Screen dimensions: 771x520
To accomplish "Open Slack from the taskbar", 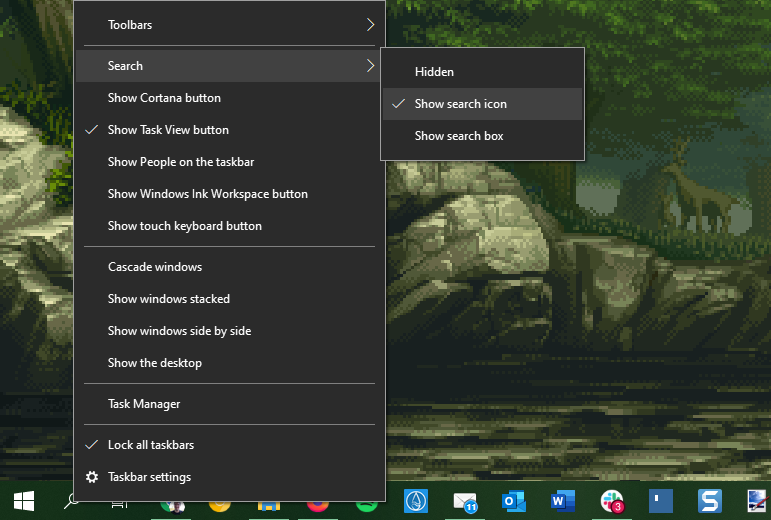I will tap(612, 500).
